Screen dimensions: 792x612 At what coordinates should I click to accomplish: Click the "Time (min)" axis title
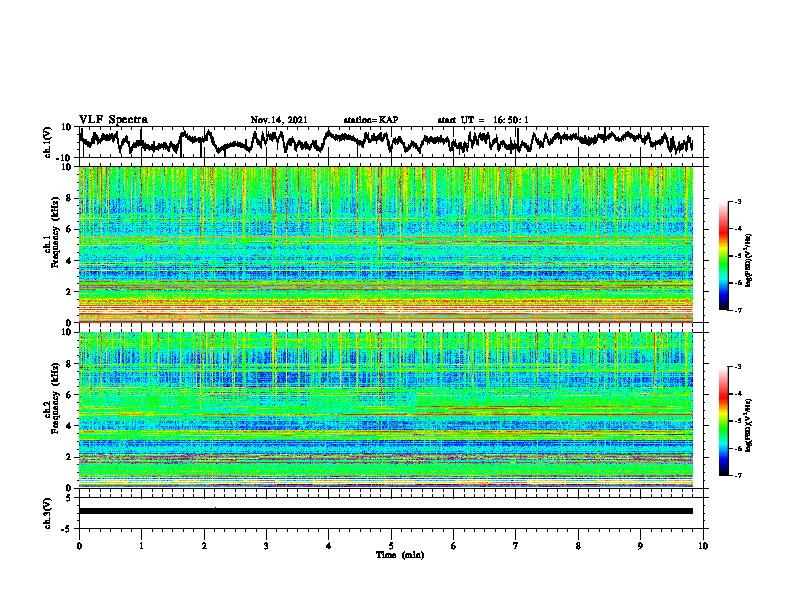point(400,555)
